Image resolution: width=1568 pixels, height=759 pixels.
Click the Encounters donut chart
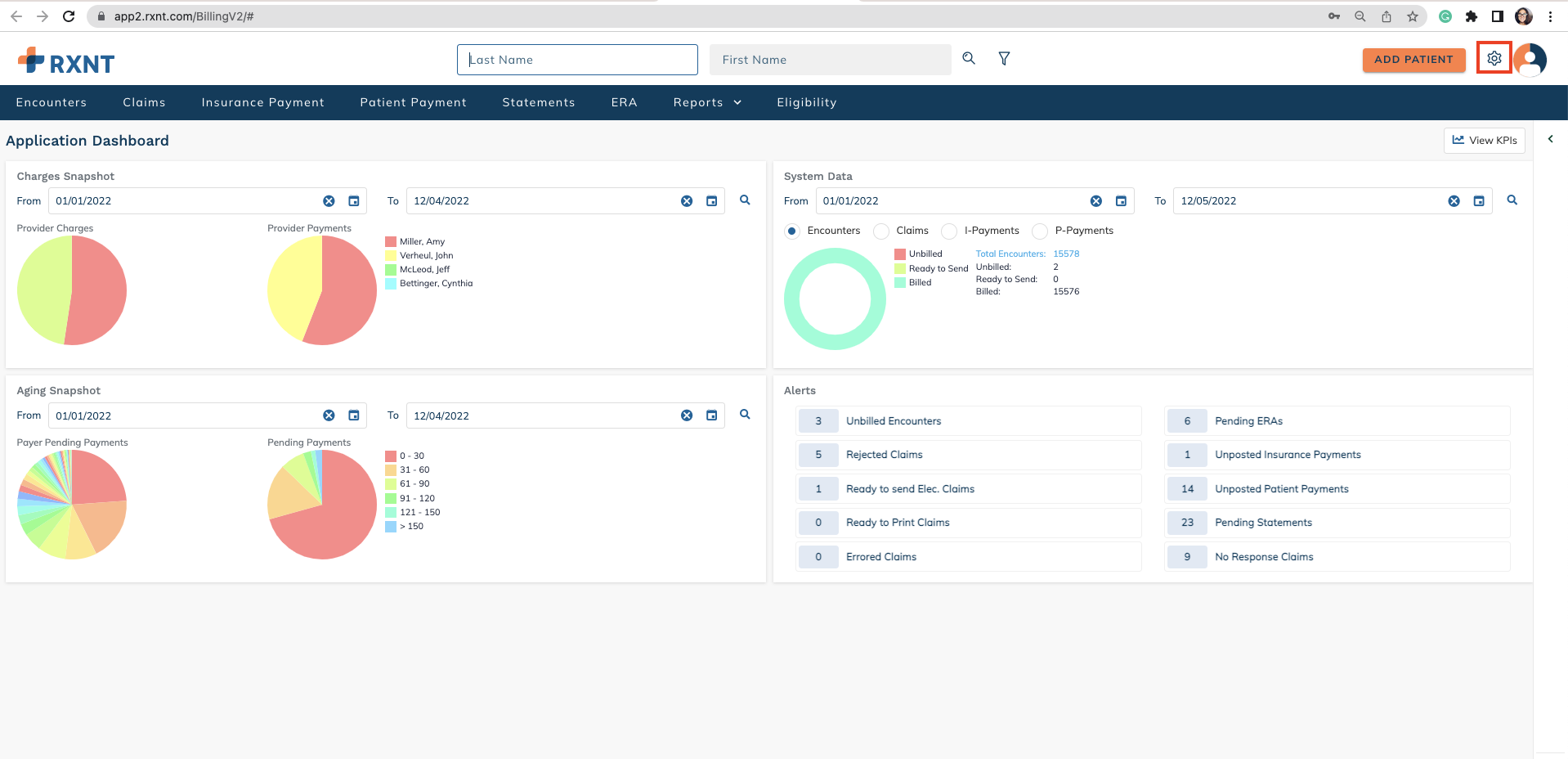coord(835,299)
